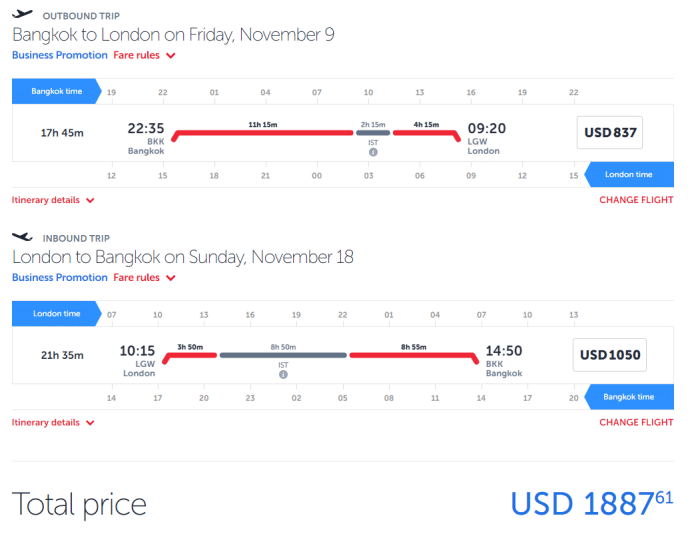696x538 pixels.
Task: Open outbound Business Promotion link
Action: pos(59,55)
